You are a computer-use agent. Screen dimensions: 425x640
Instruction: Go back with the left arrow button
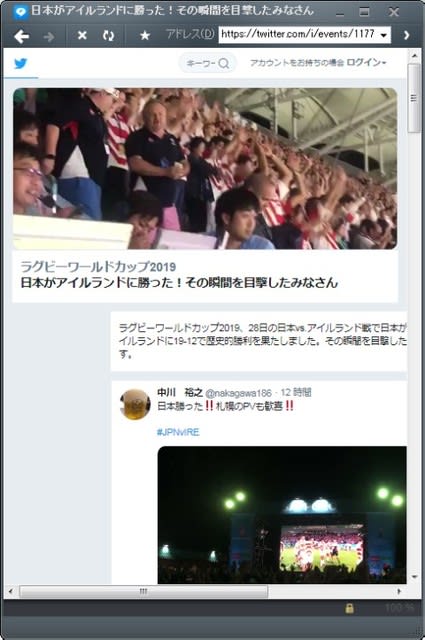21,36
